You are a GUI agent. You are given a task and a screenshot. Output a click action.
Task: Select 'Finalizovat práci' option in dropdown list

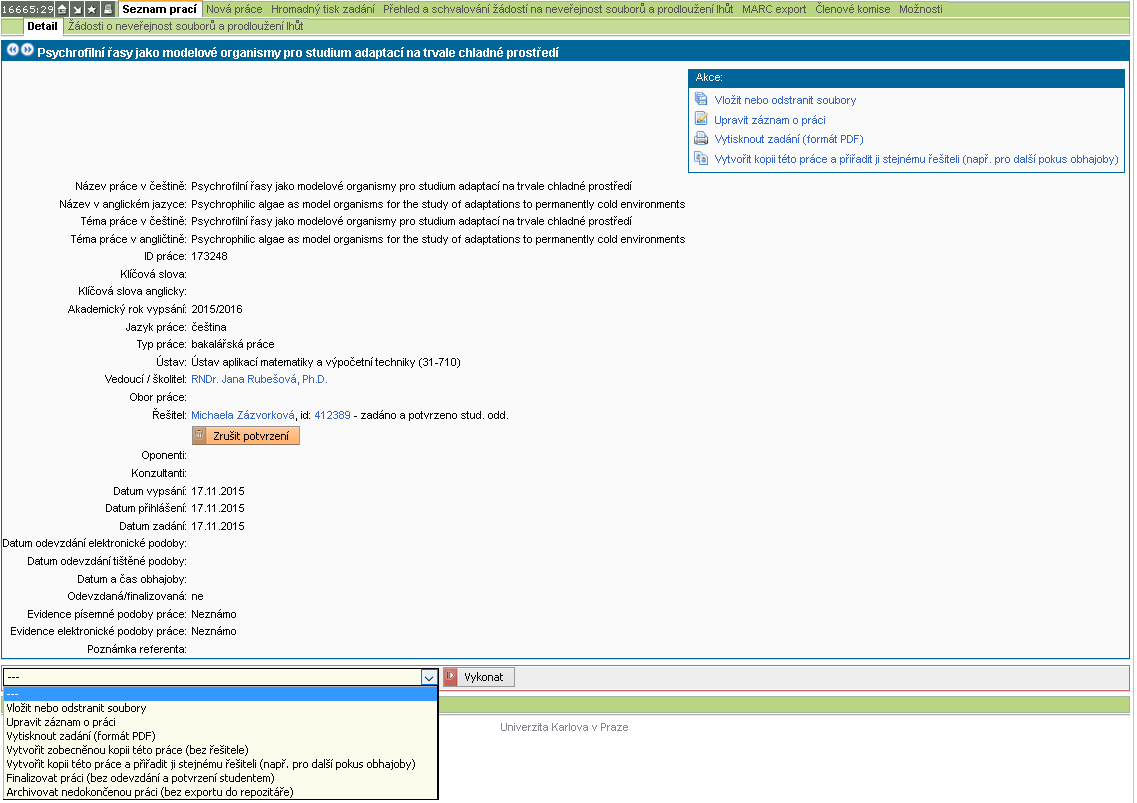pos(140,778)
